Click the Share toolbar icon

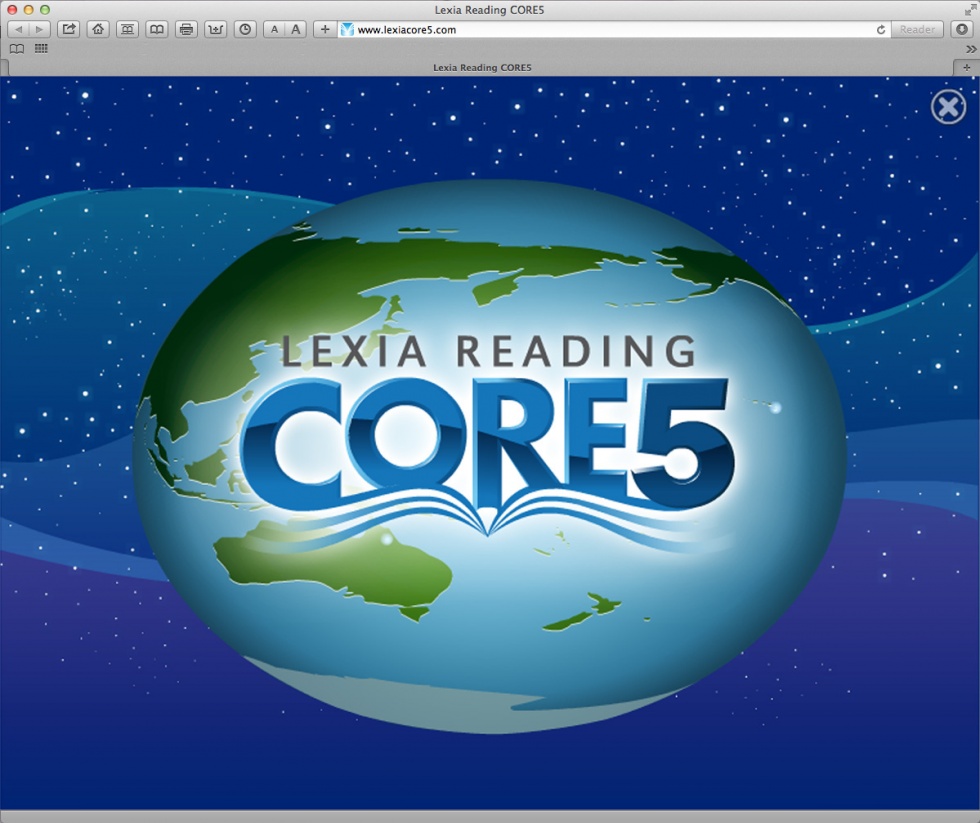point(69,29)
